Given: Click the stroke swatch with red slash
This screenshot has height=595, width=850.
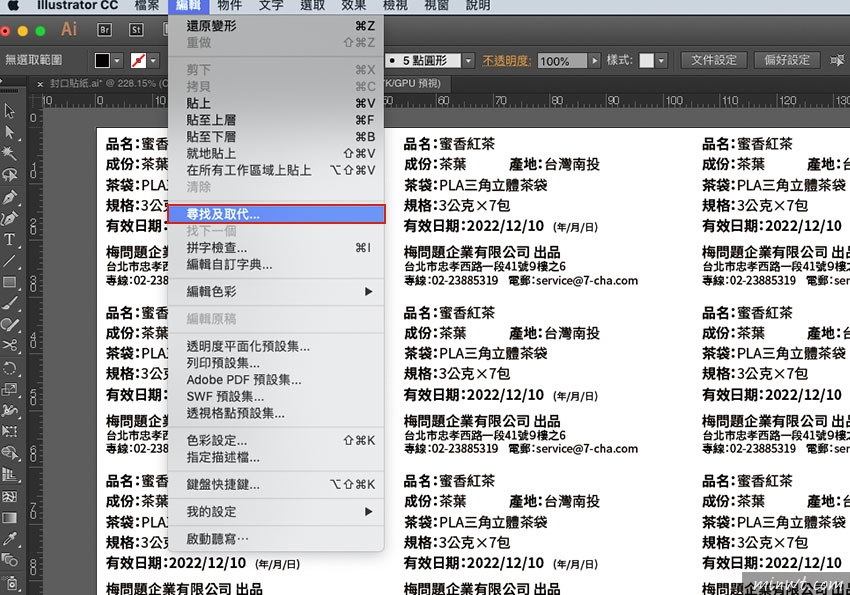Looking at the screenshot, I should pyautogui.click(x=139, y=60).
